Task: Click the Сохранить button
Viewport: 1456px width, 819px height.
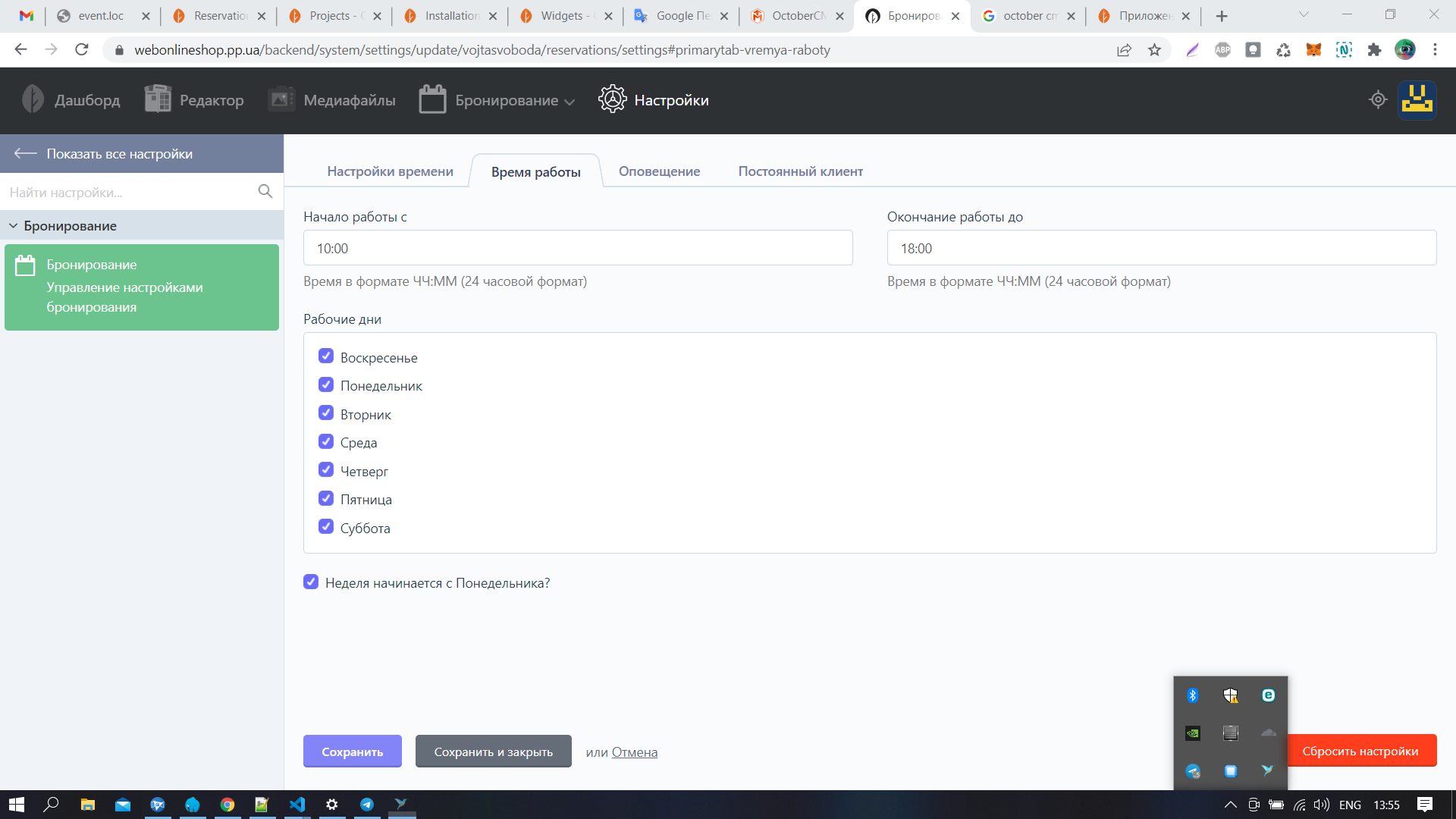Action: 352,752
